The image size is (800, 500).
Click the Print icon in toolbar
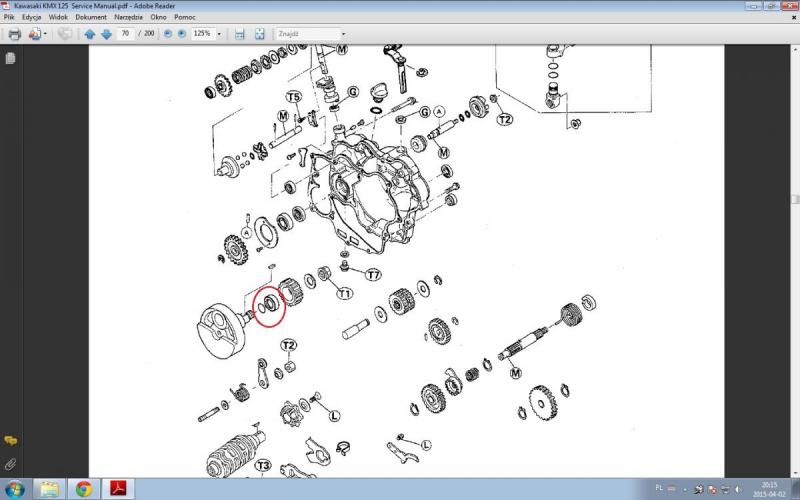tap(14, 34)
